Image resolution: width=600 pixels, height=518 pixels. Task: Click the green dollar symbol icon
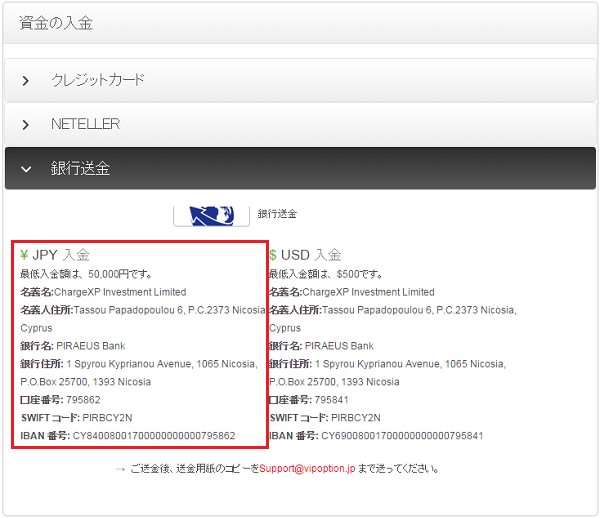[273, 255]
